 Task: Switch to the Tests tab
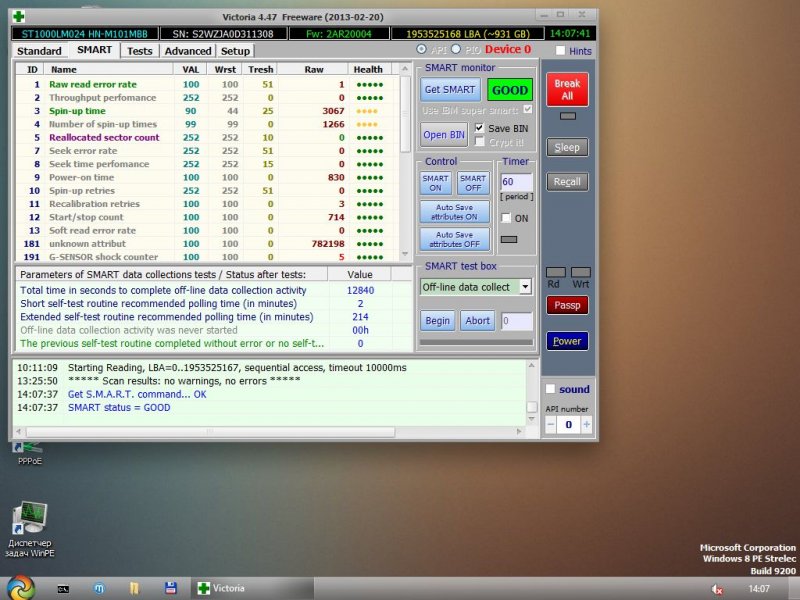click(x=140, y=50)
